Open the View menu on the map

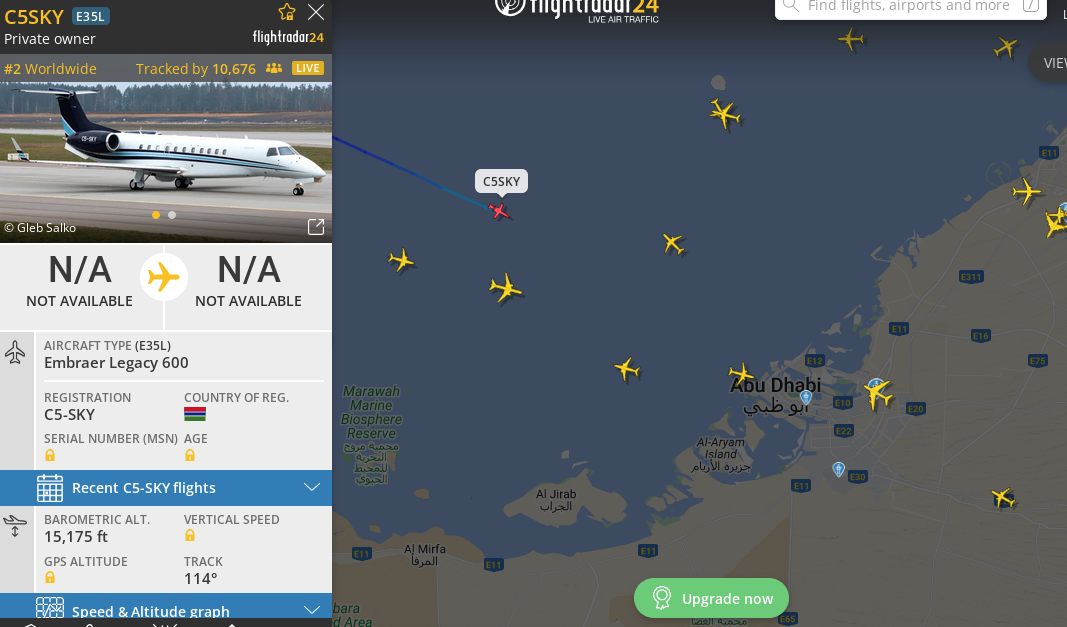1051,63
